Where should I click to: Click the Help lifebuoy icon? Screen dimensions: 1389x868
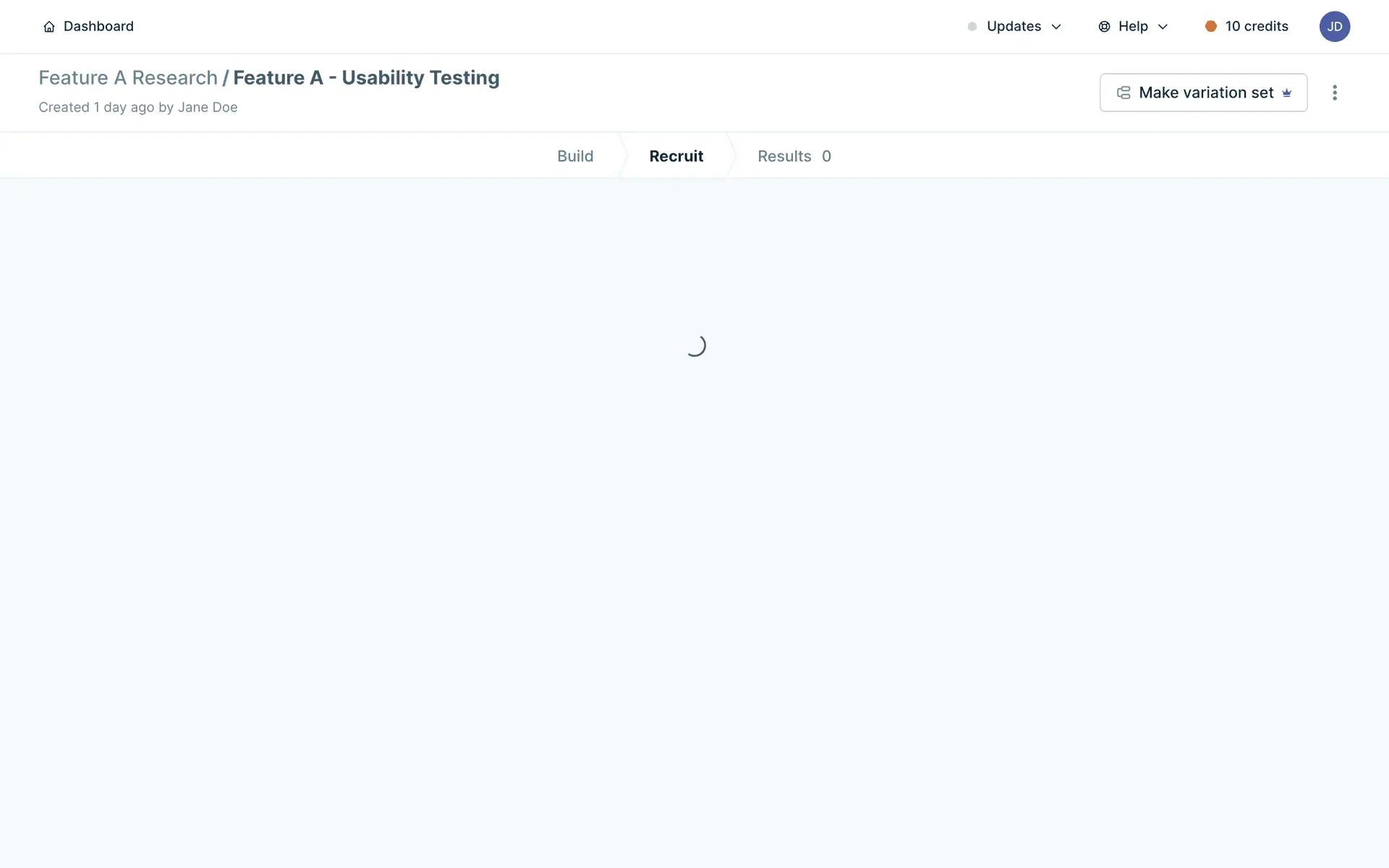[x=1104, y=27]
